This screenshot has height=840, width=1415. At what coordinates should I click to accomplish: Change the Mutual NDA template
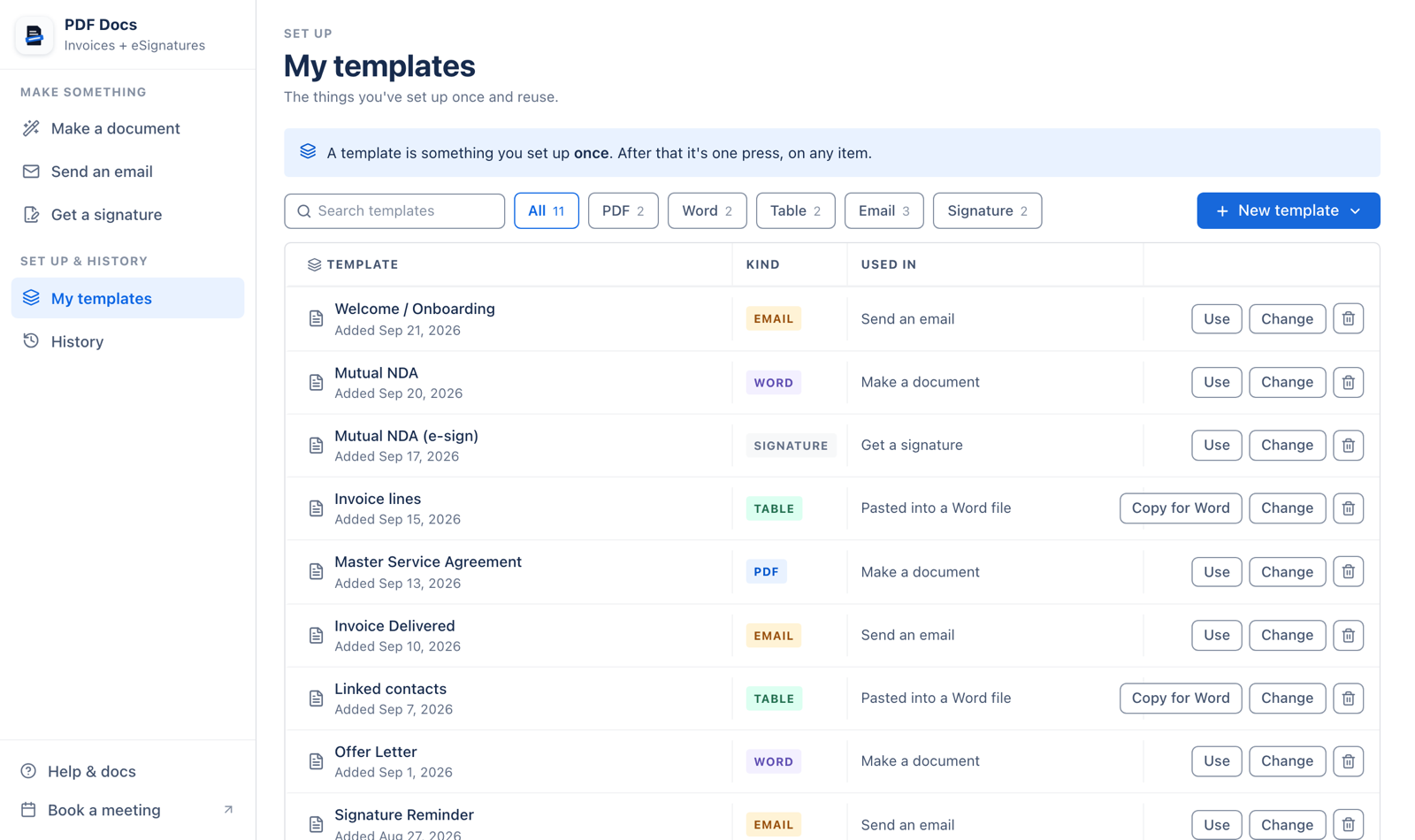click(1287, 382)
